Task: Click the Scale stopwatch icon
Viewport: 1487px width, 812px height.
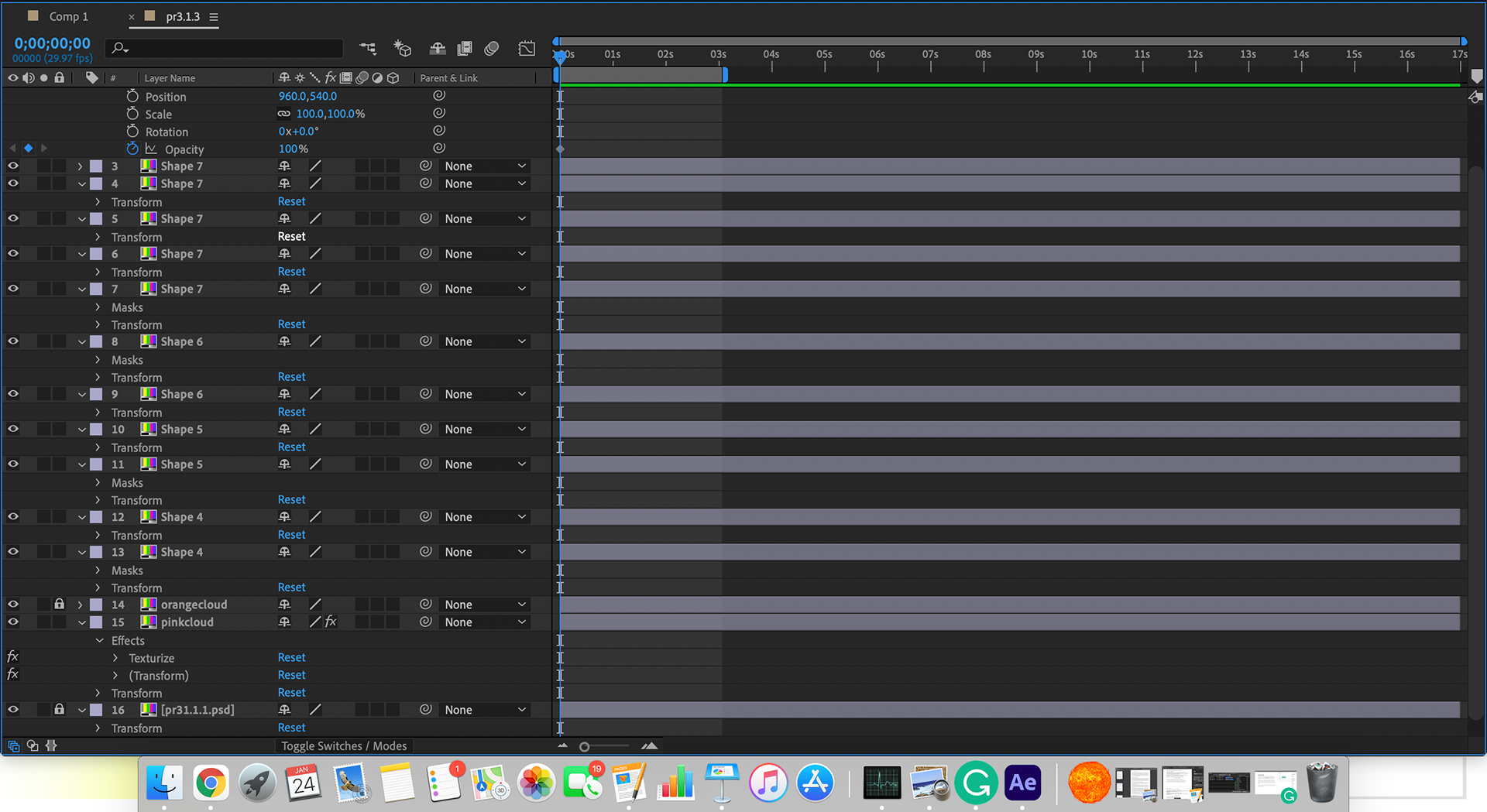Action: pos(132,114)
